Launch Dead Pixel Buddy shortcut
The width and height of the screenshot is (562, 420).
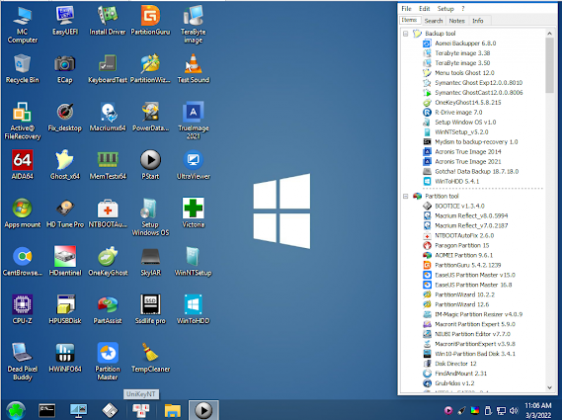pos(22,361)
